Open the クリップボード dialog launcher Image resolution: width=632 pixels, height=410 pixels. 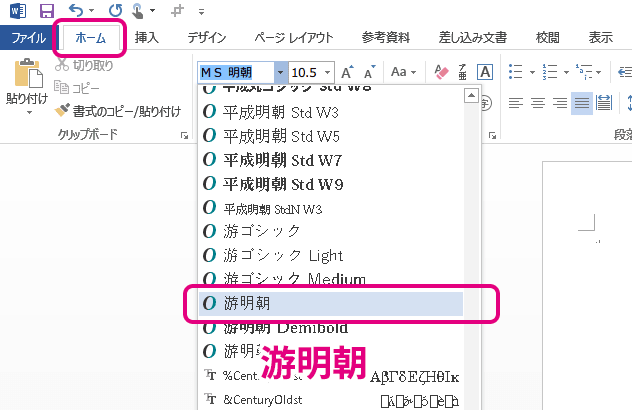[x=185, y=135]
